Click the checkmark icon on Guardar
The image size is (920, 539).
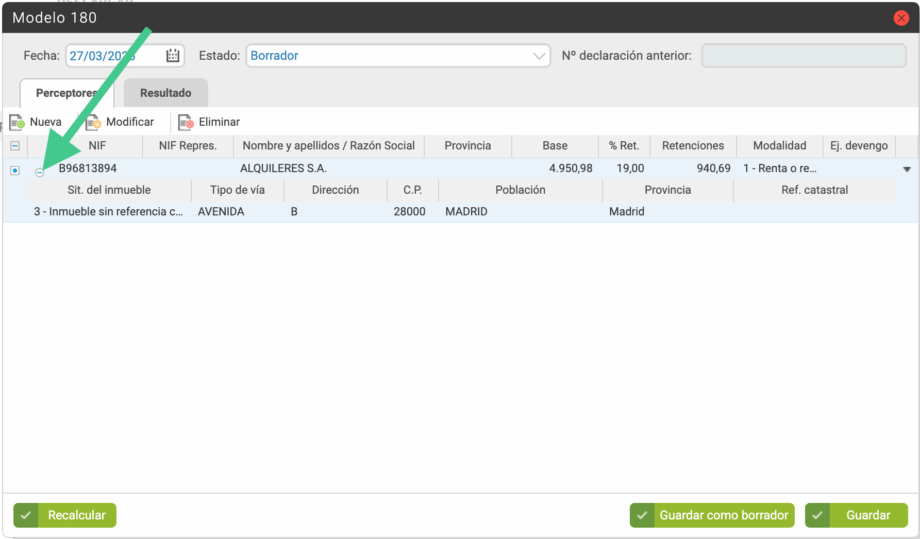coord(819,515)
